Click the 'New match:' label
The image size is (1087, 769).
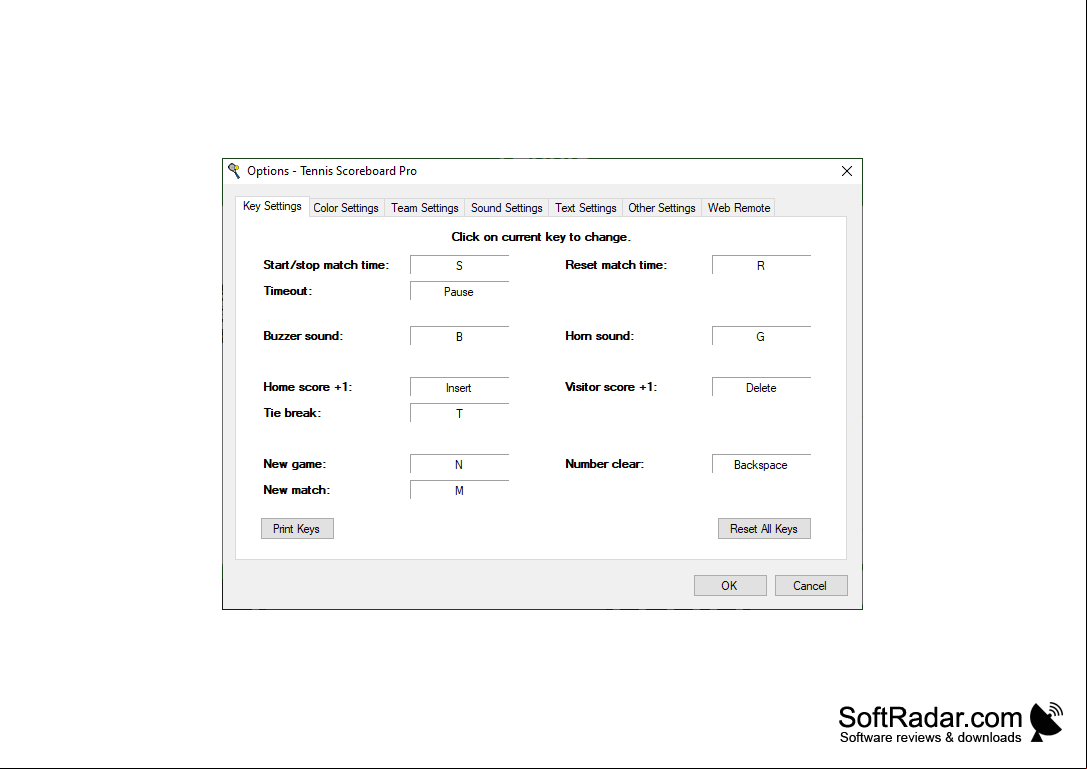click(297, 490)
